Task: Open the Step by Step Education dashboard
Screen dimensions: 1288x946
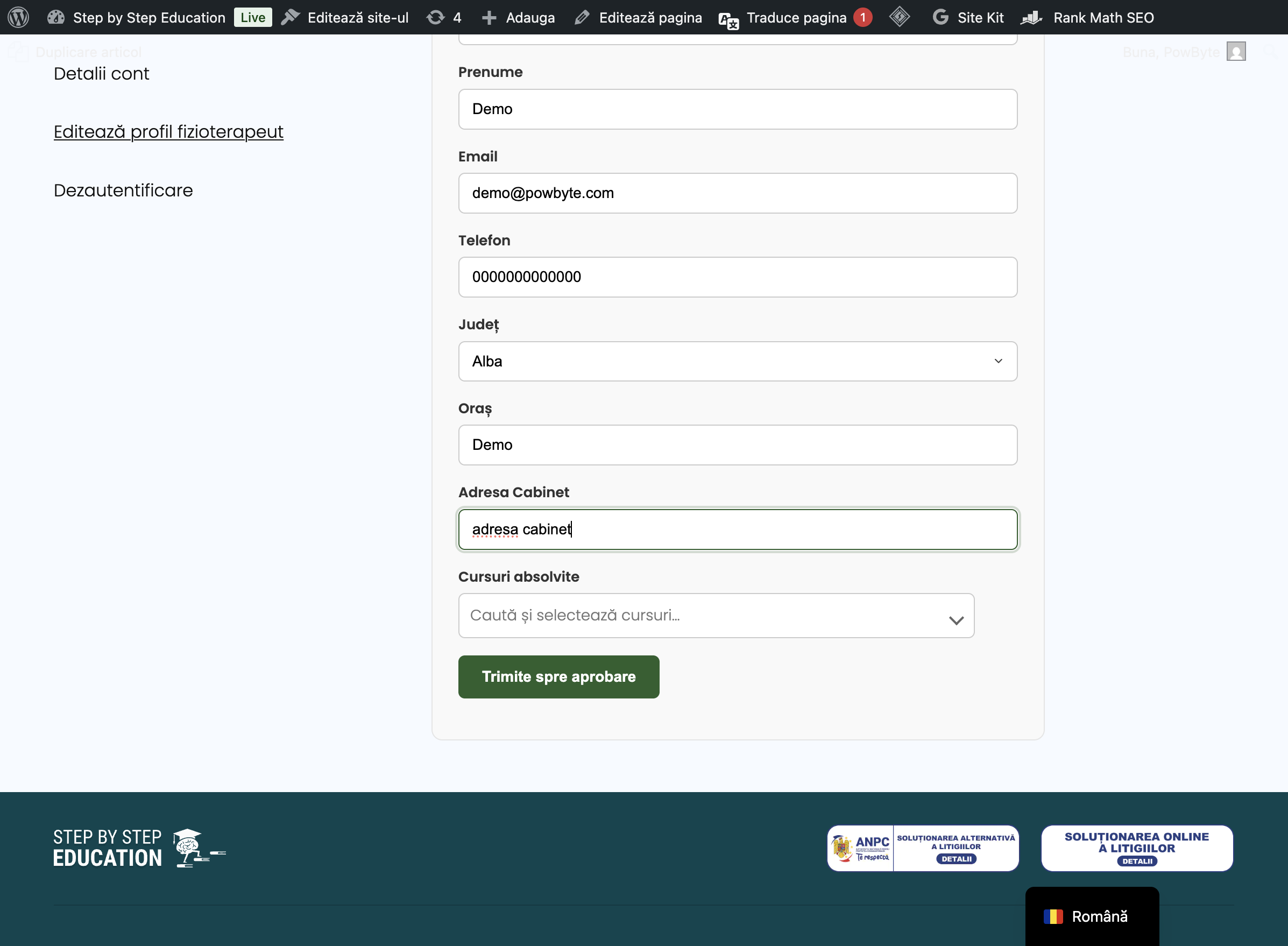Action: [136, 17]
